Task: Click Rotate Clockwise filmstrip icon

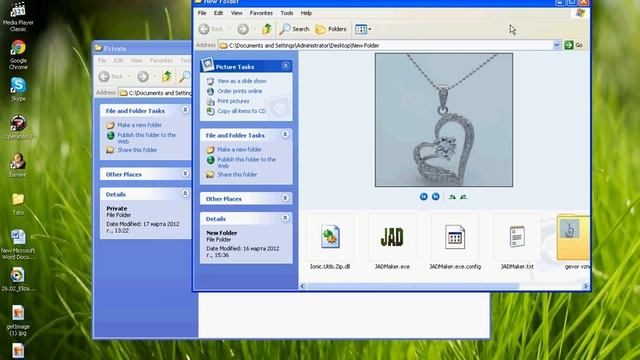Action: (452, 197)
